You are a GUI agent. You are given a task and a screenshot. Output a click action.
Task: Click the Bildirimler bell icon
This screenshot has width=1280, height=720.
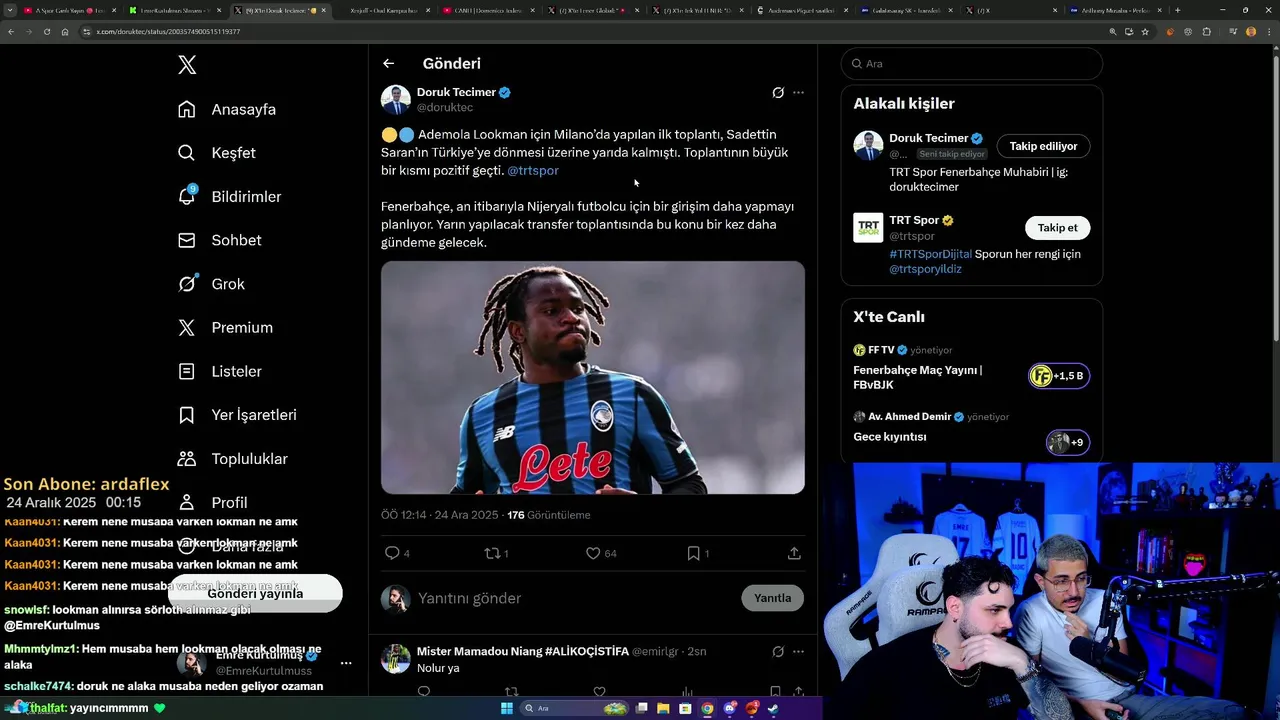click(187, 197)
